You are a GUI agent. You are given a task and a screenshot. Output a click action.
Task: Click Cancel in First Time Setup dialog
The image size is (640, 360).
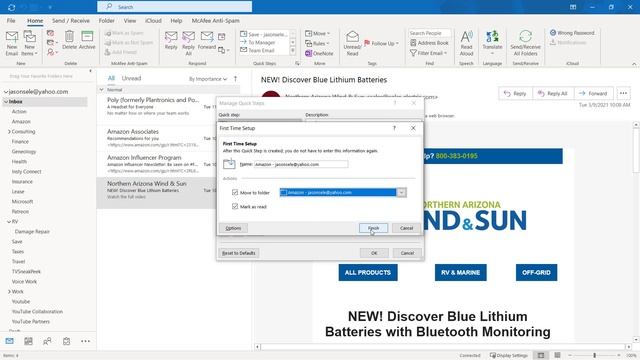click(407, 228)
